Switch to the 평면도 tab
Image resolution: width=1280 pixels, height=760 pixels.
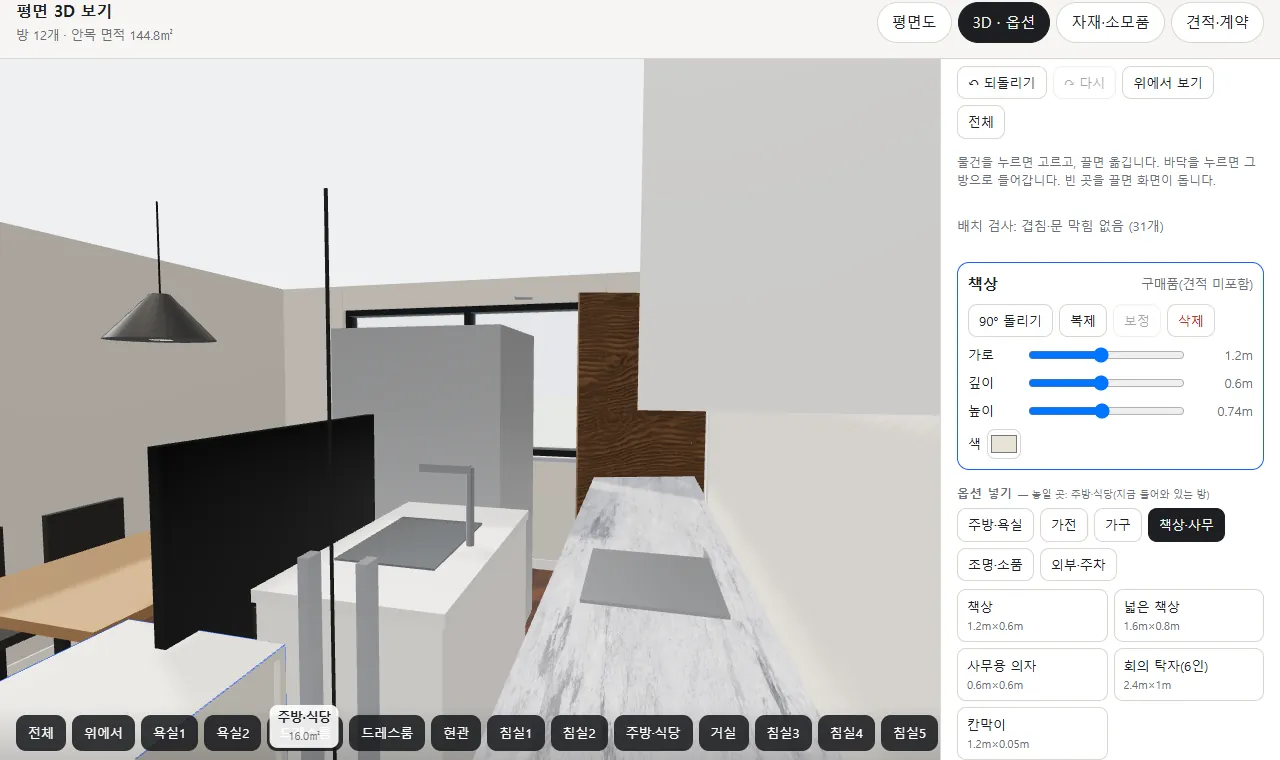[x=914, y=22]
